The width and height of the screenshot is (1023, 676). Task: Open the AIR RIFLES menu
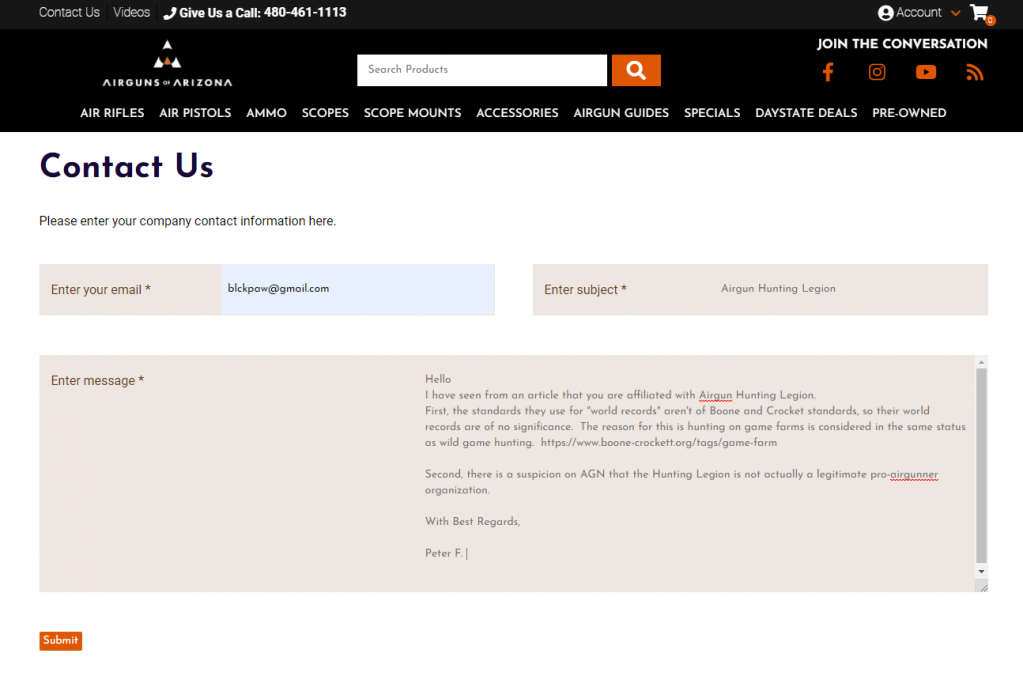112,113
